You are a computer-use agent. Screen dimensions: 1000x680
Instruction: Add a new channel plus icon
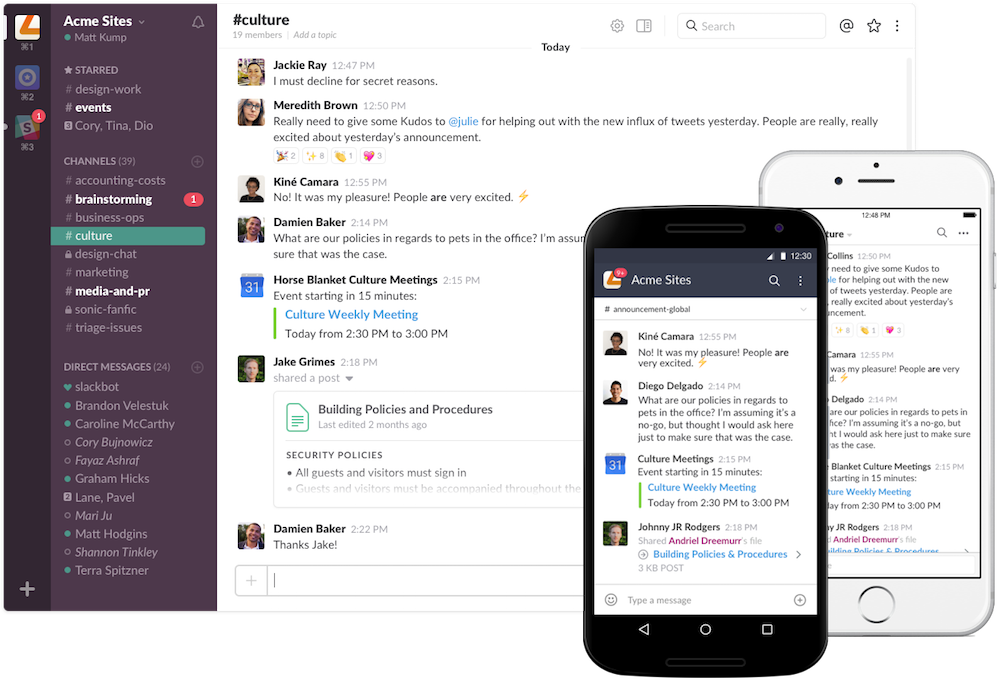[x=197, y=161]
